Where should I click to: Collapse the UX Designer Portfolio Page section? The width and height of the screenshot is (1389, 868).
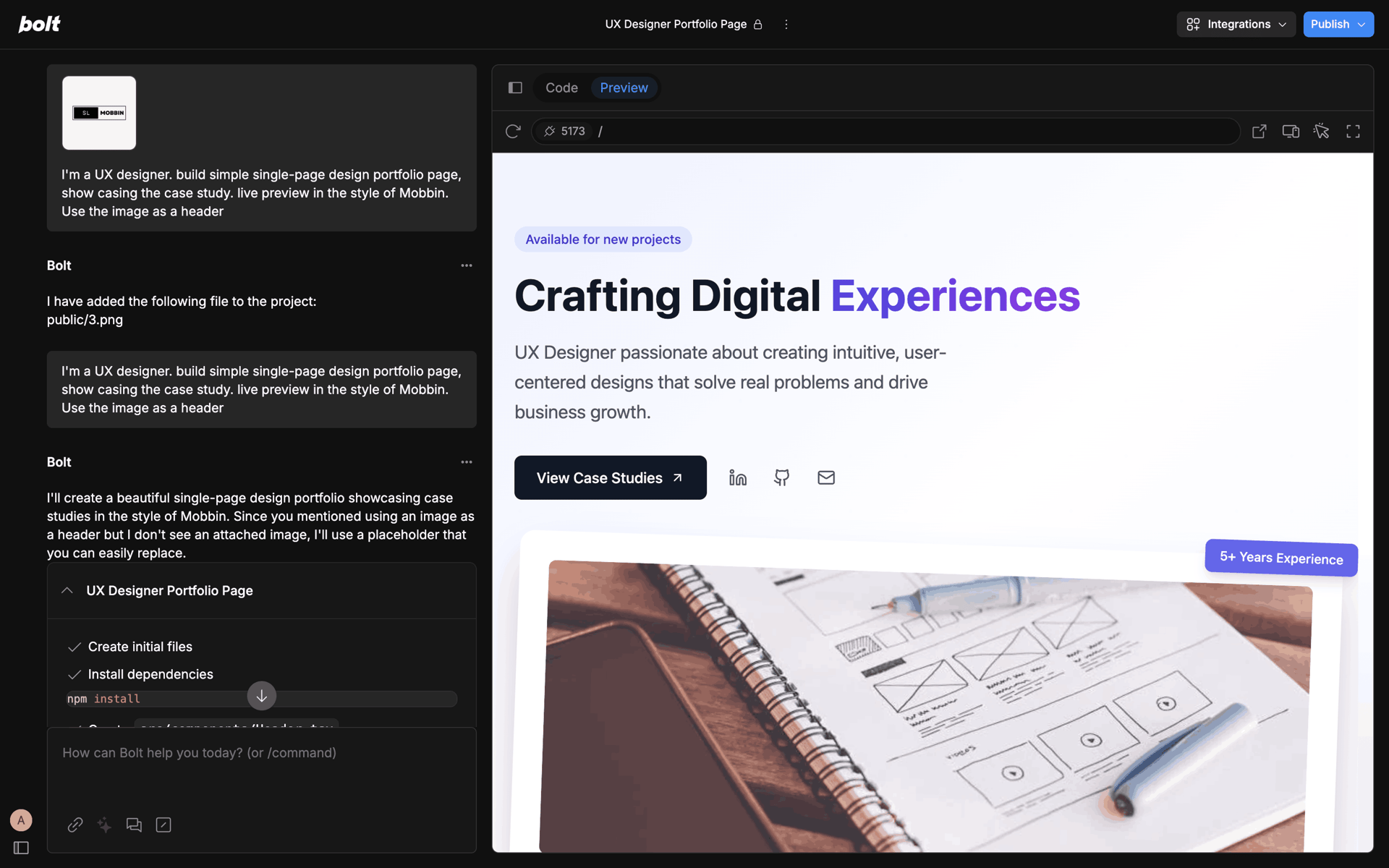67,590
